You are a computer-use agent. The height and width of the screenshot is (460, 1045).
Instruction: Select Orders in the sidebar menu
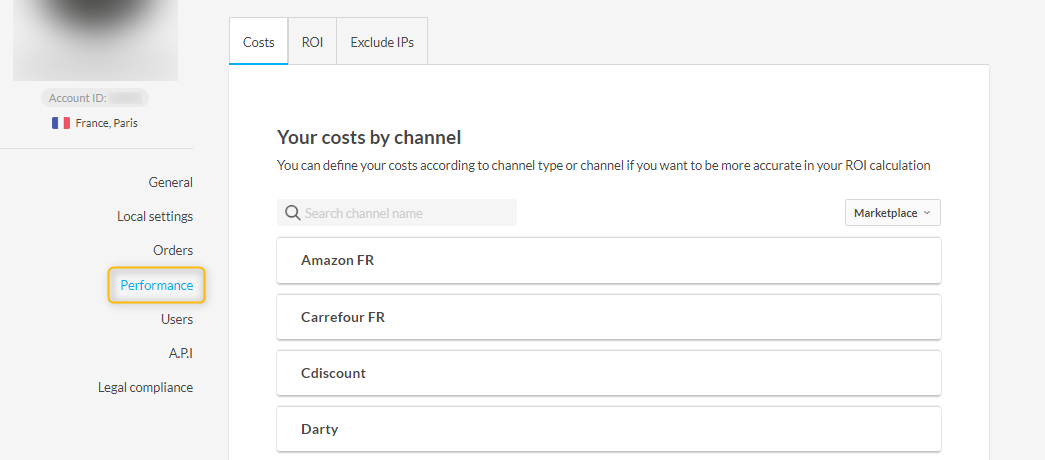173,250
